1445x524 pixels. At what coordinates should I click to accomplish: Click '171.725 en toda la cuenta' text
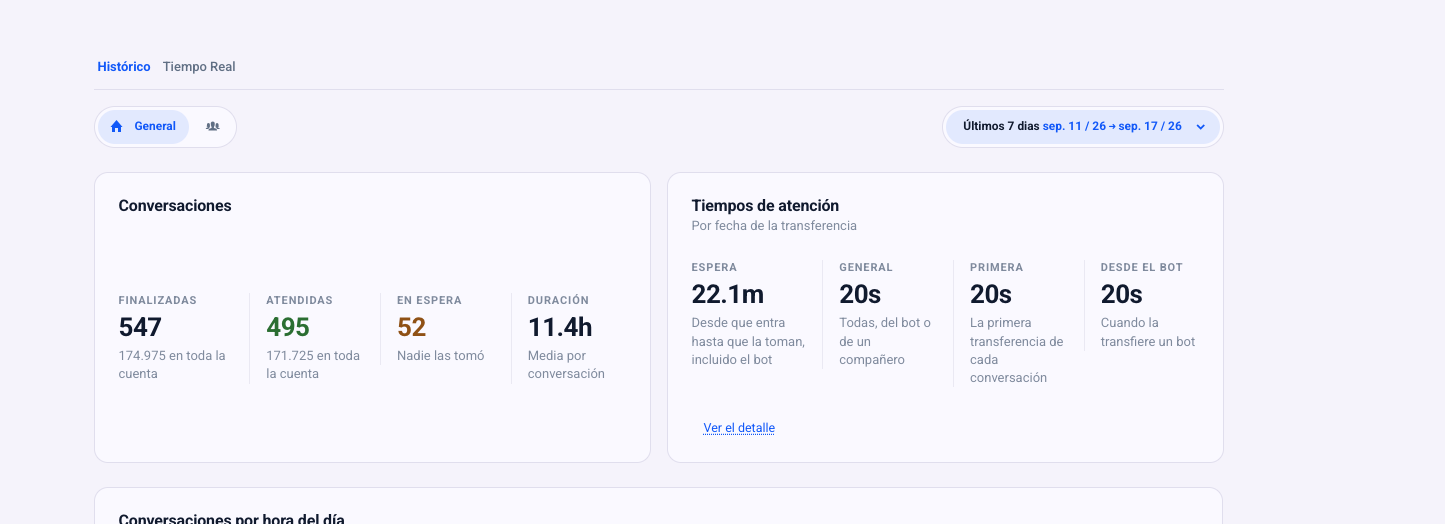[313, 365]
